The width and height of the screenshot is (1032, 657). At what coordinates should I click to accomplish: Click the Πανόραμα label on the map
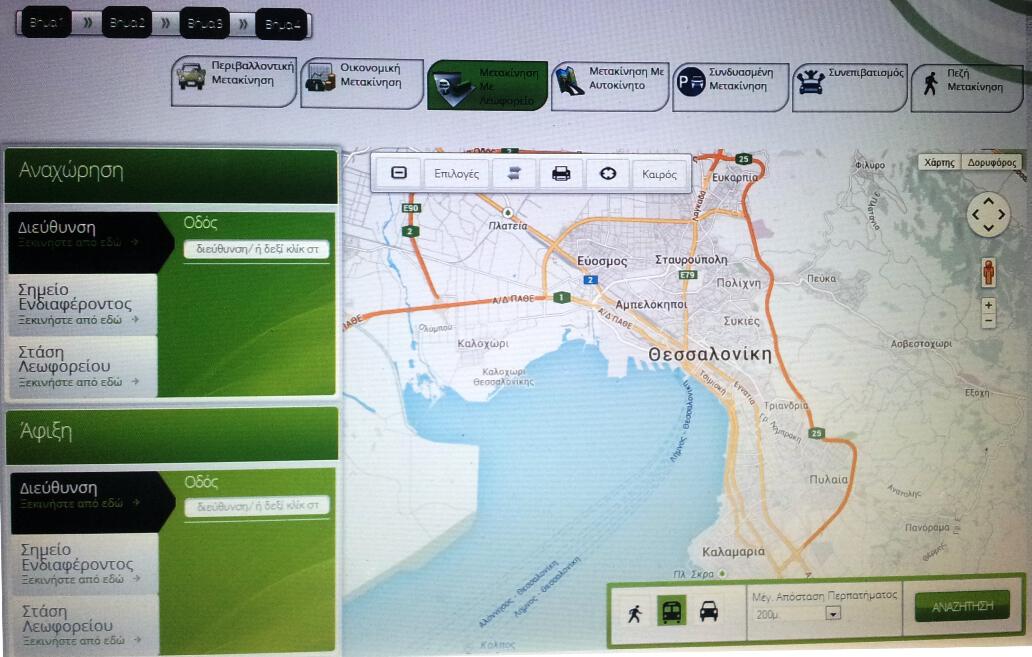click(x=927, y=527)
